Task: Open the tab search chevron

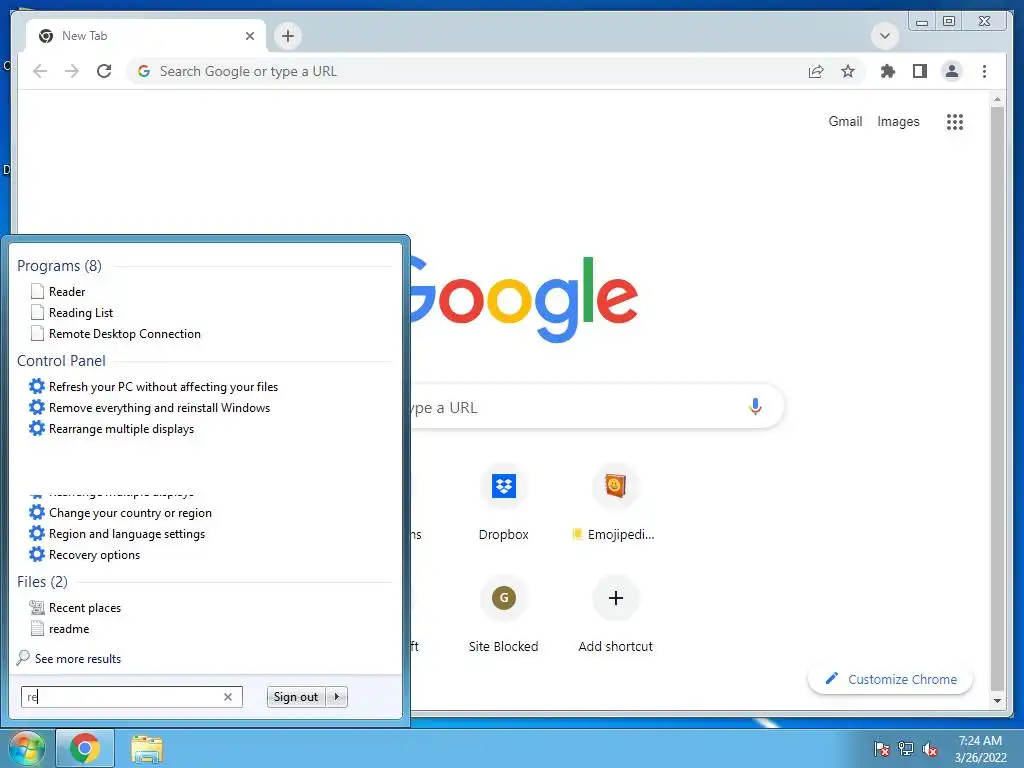Action: pos(885,36)
